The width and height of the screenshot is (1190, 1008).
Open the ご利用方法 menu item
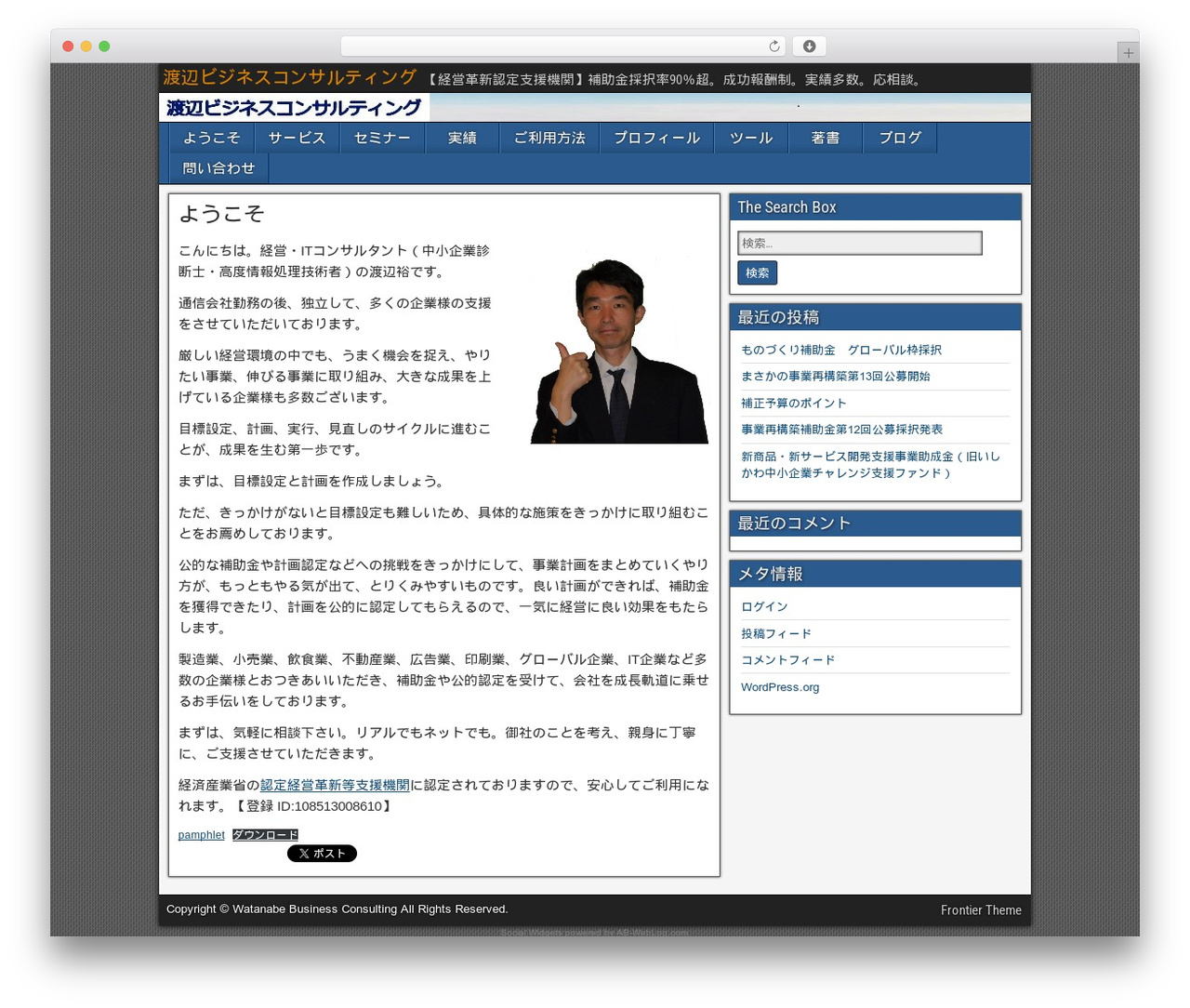pyautogui.click(x=549, y=138)
